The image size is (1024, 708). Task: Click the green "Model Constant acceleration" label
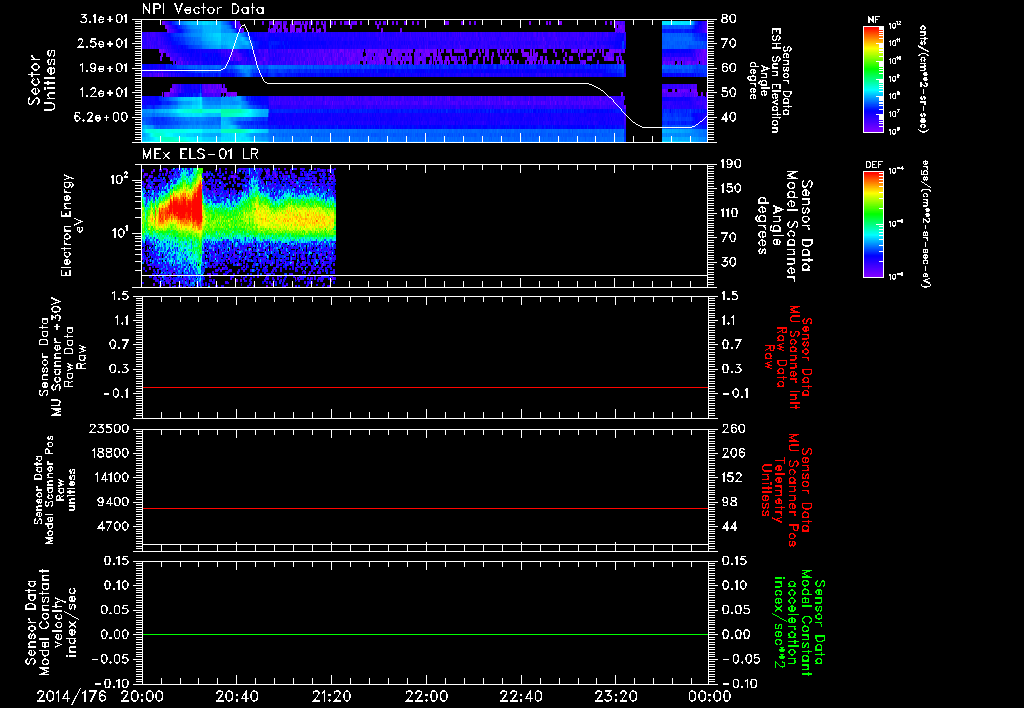tap(799, 623)
